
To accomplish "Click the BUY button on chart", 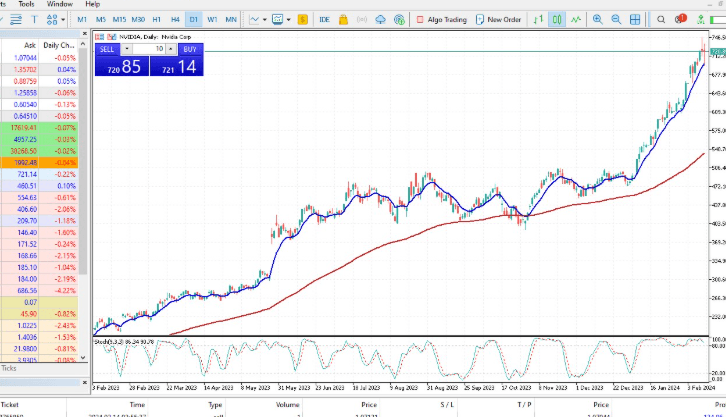I will [190, 49].
